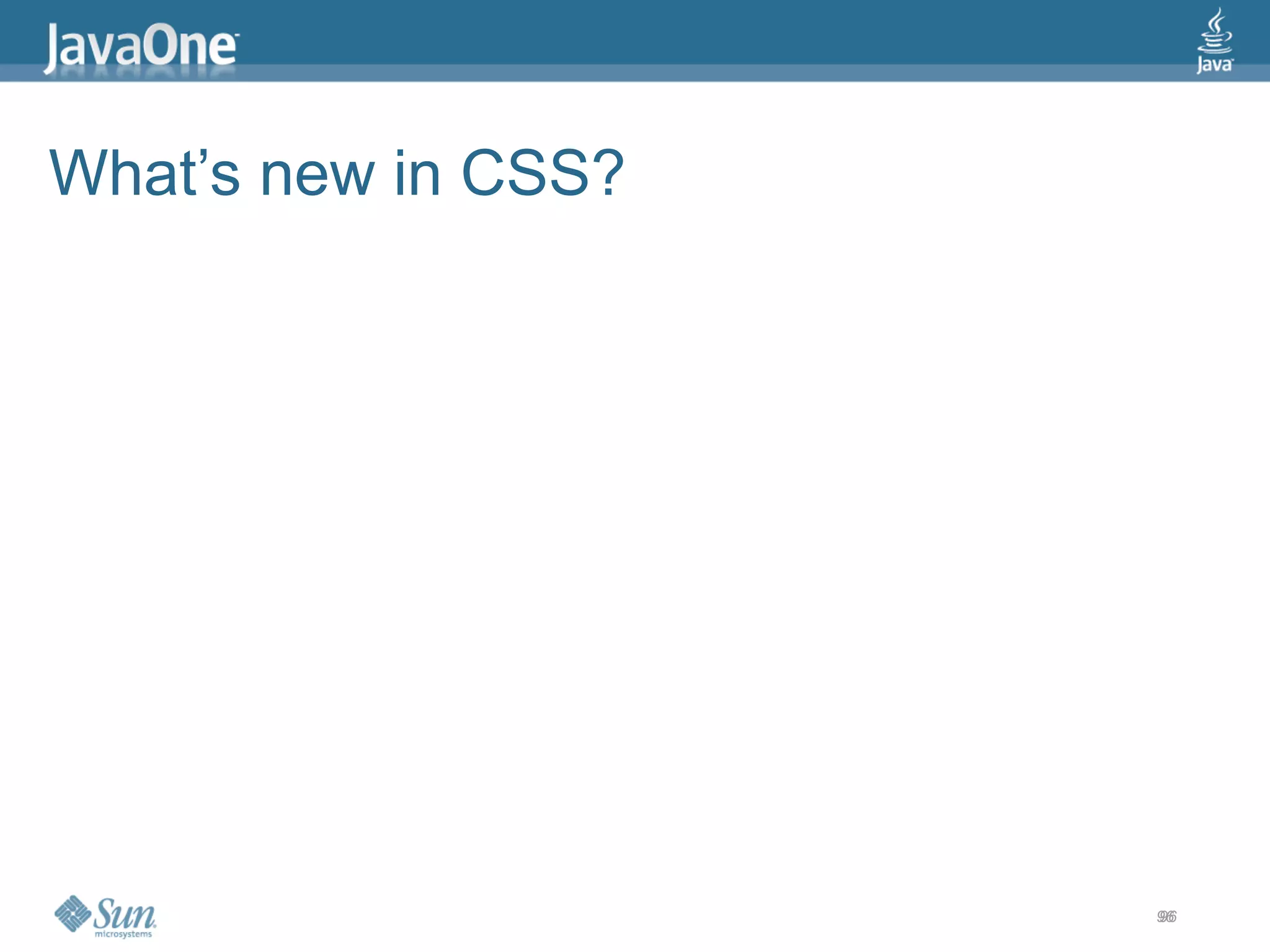
Task: Click the slide number 96
Action: click(1166, 917)
